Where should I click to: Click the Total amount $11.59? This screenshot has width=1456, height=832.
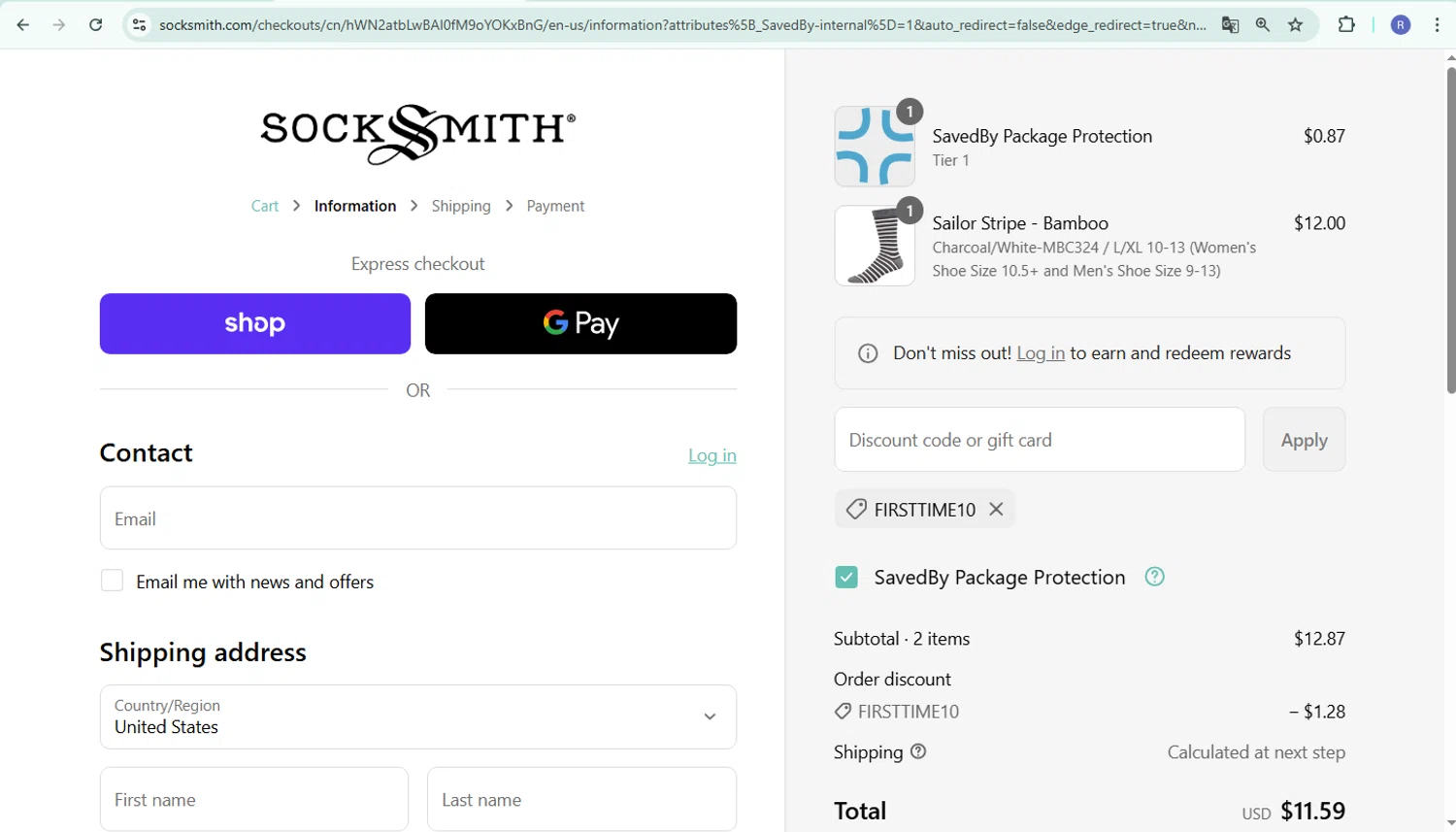1312,811
